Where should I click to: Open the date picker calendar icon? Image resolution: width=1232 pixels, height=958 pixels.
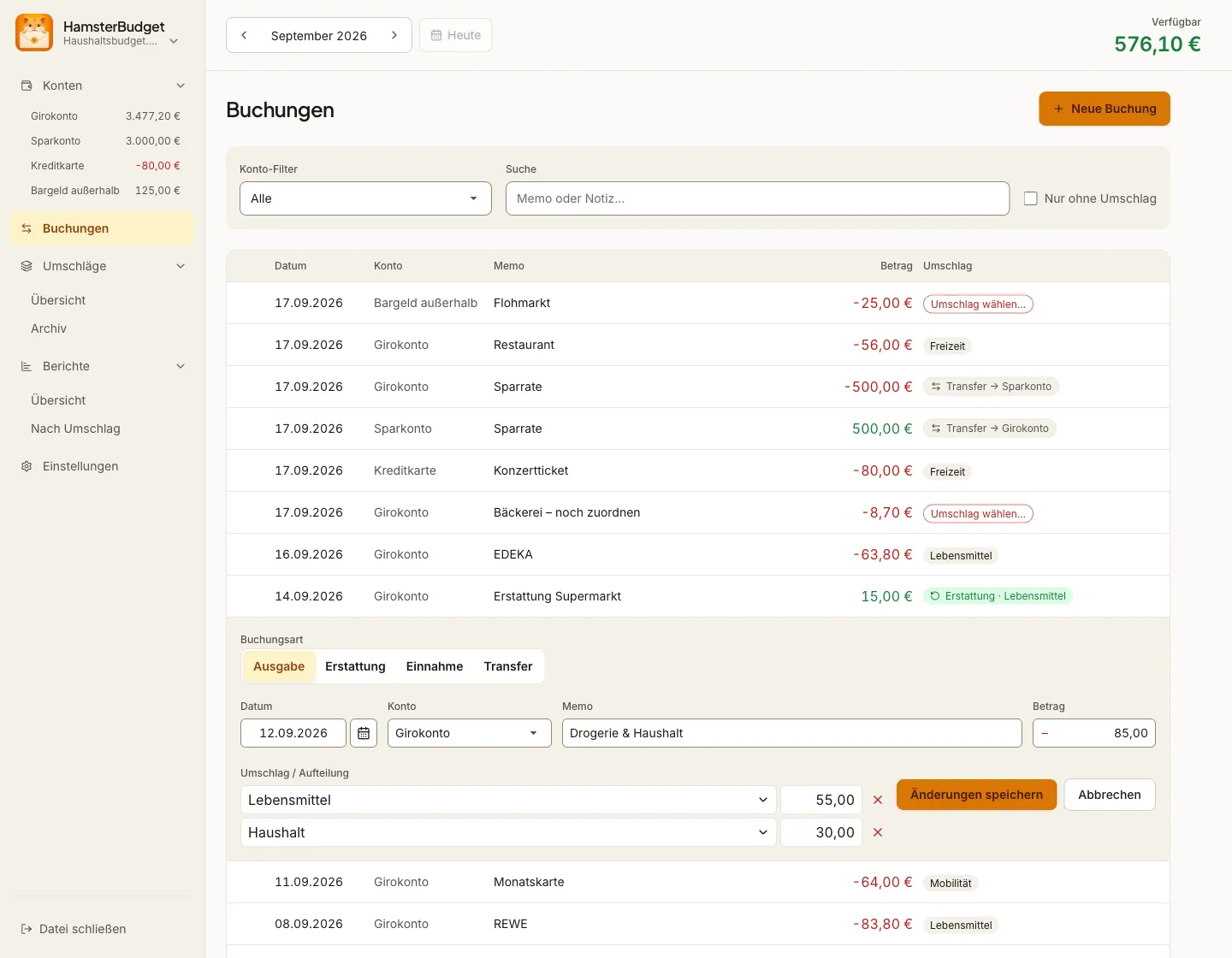(364, 733)
